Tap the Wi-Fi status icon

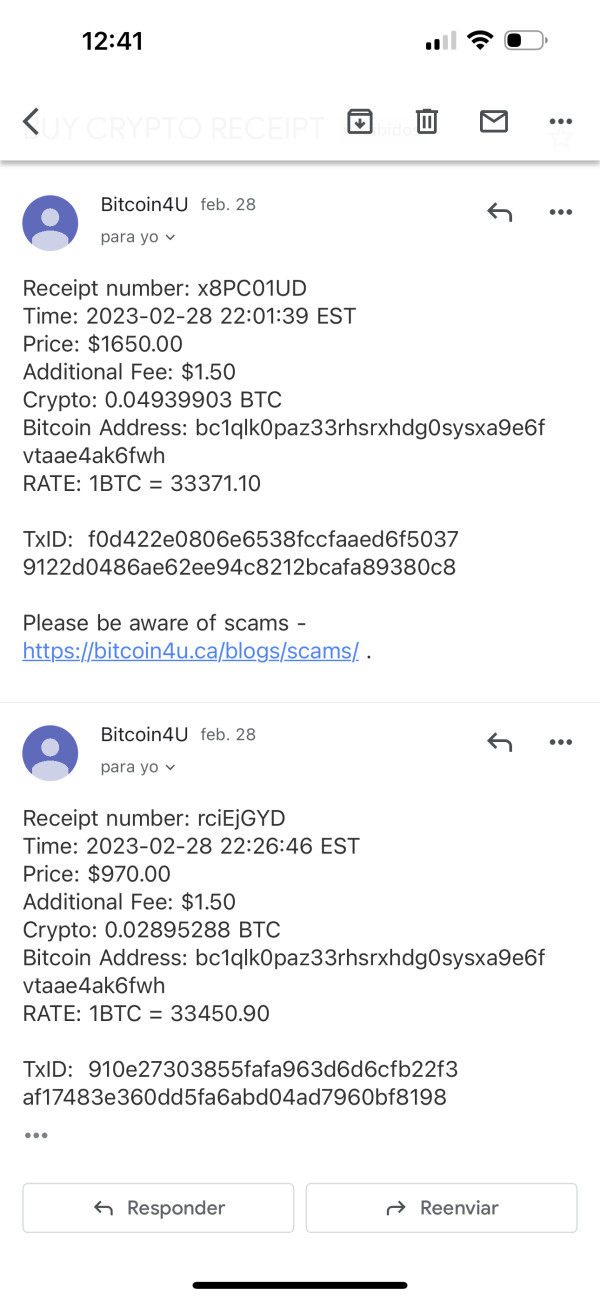(x=480, y=41)
